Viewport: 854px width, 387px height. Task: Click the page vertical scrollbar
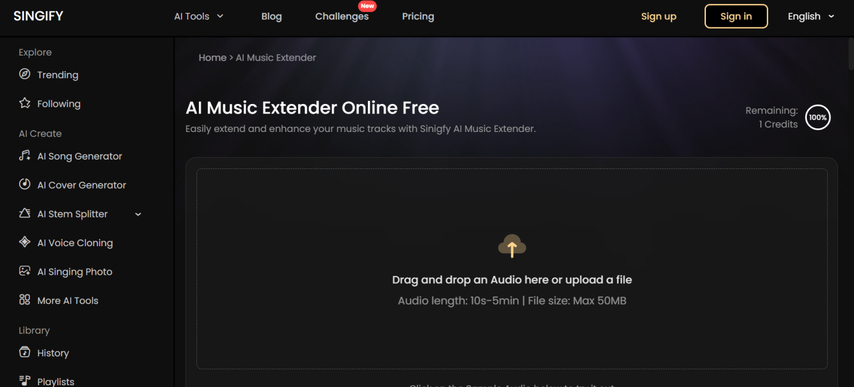click(850, 54)
